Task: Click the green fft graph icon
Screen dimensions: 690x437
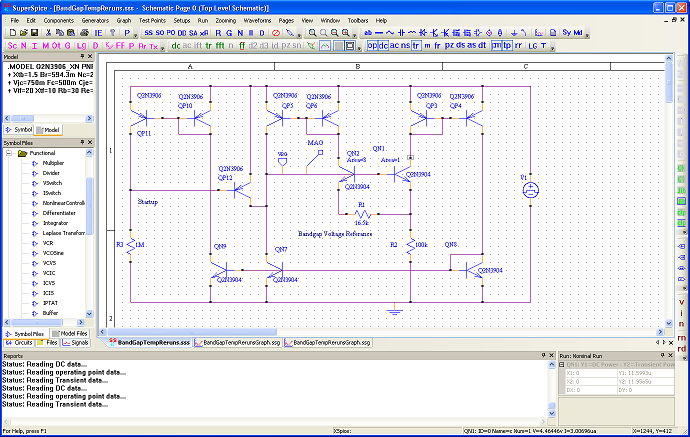Action: tap(220, 46)
